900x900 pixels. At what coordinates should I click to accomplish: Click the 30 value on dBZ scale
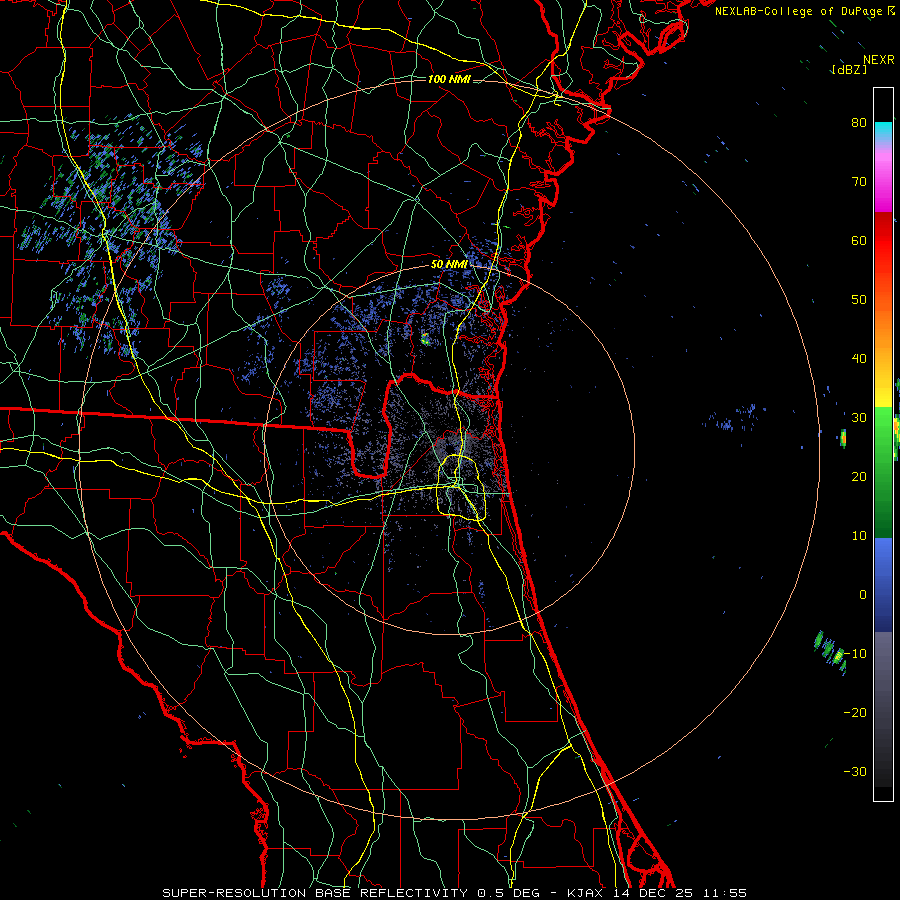point(859,417)
